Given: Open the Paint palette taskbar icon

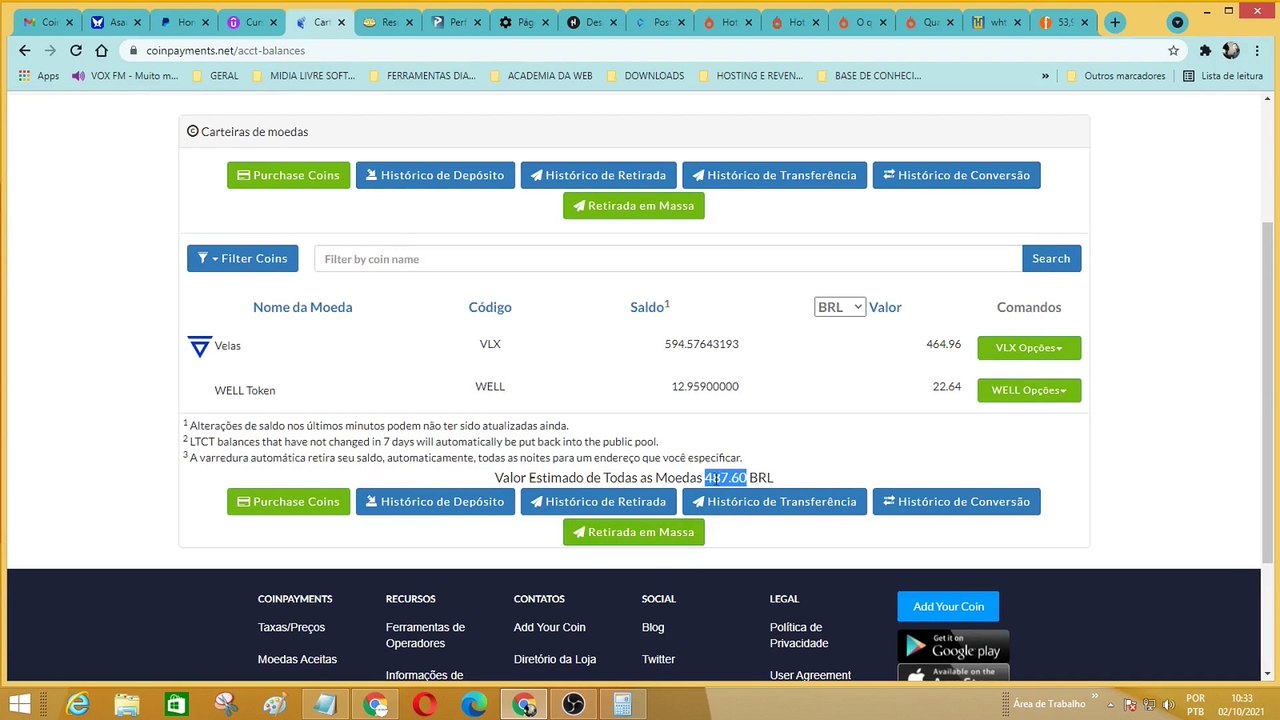Looking at the screenshot, I should tap(275, 704).
